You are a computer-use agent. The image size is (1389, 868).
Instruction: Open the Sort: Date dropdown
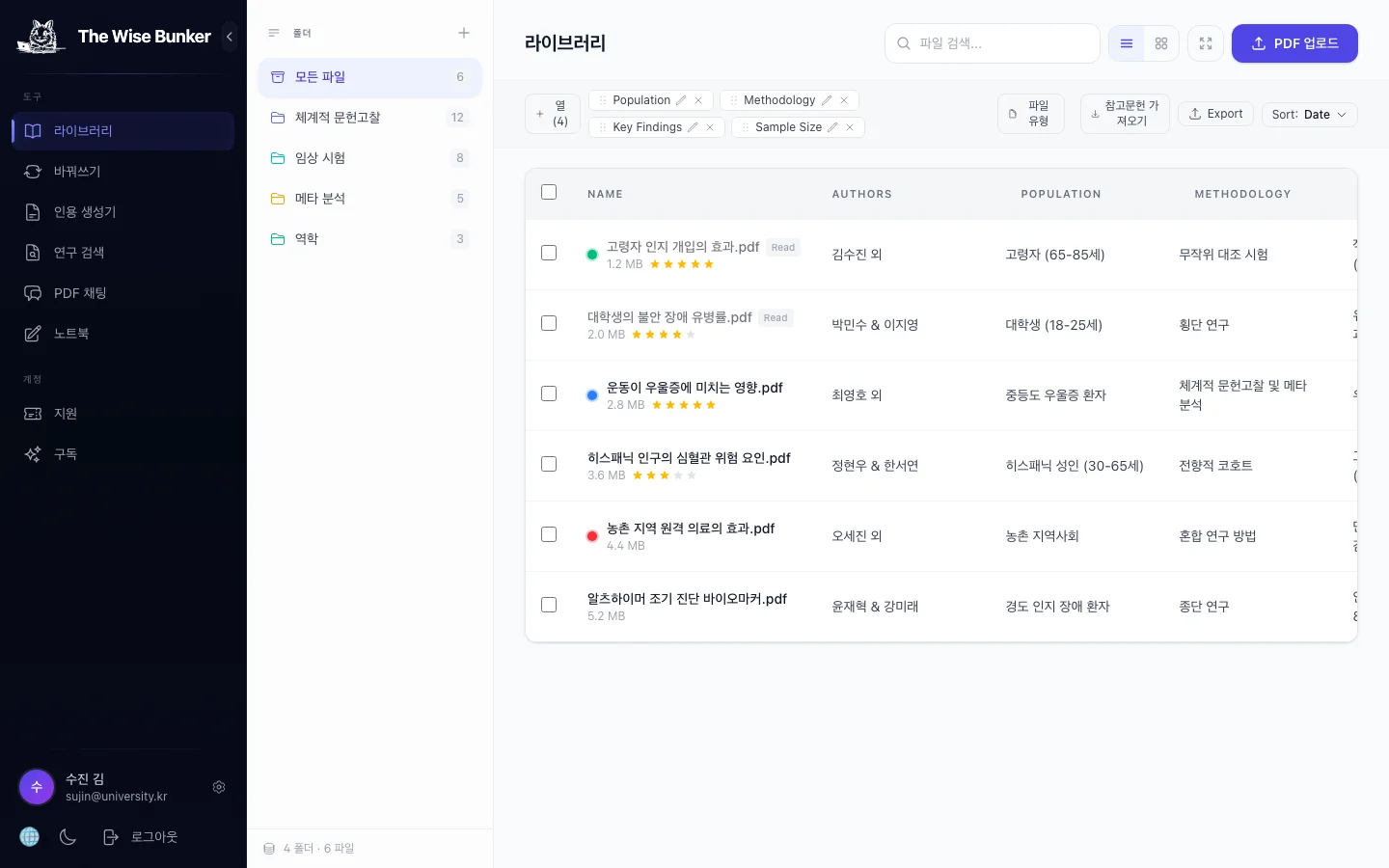click(1310, 114)
